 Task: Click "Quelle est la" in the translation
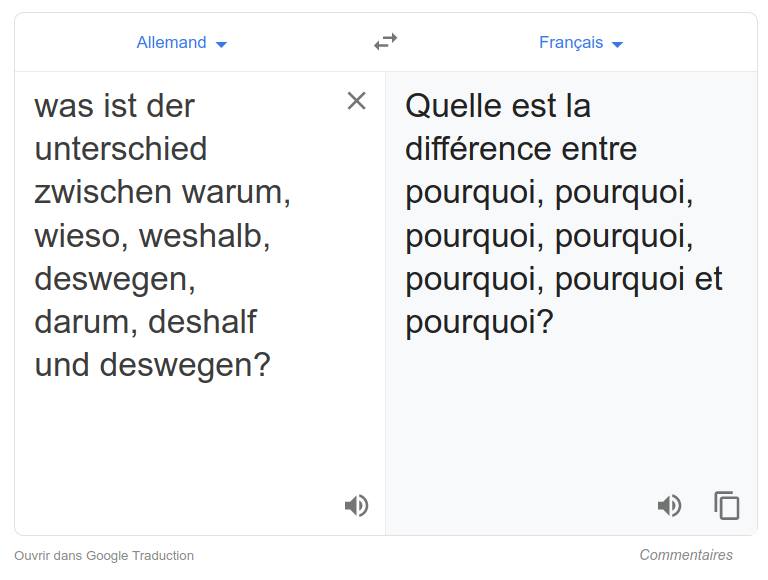(498, 106)
